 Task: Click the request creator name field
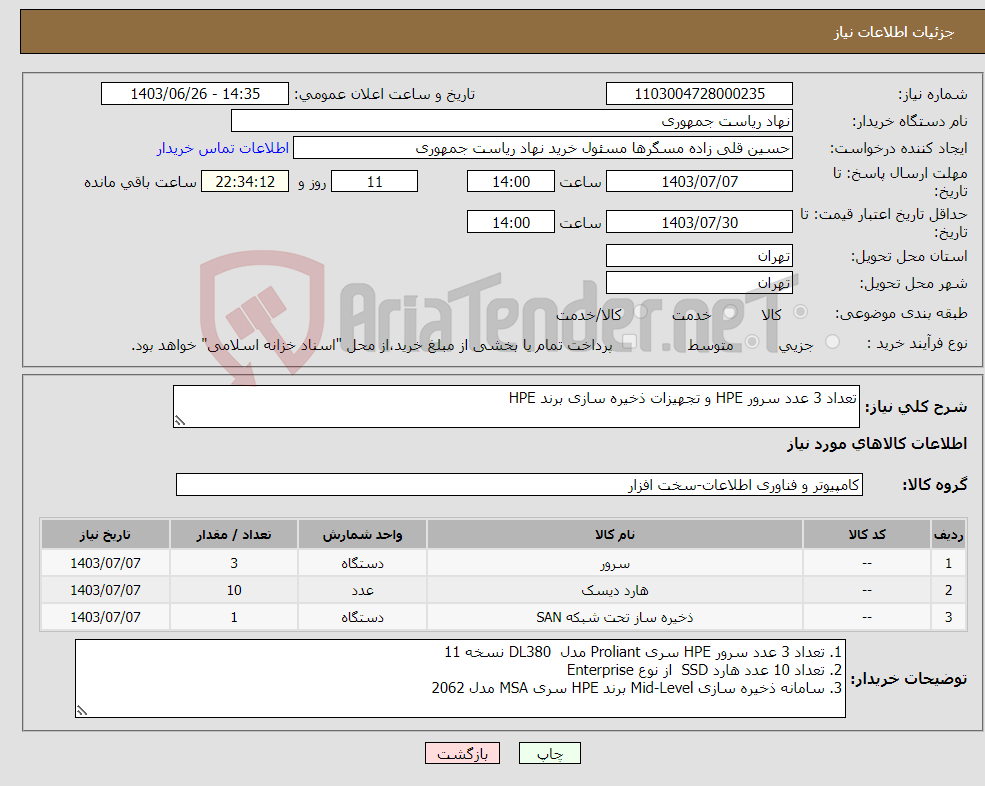543,148
